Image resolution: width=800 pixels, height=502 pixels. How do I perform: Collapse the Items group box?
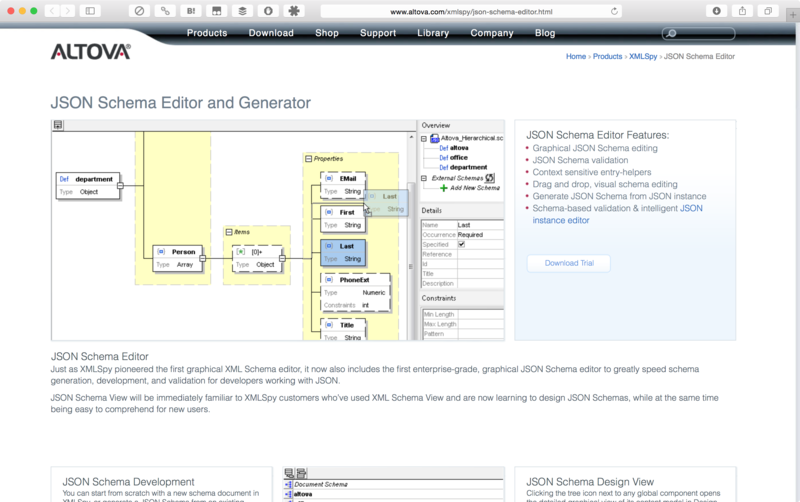pos(229,232)
